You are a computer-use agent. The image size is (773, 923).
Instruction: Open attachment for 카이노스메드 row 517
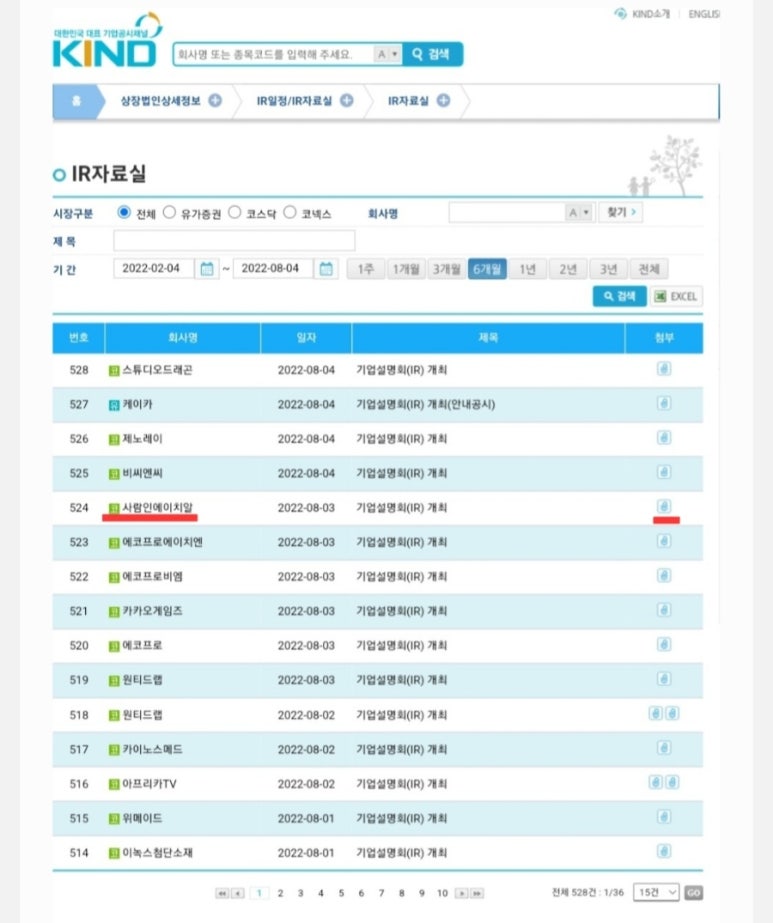[x=663, y=748]
